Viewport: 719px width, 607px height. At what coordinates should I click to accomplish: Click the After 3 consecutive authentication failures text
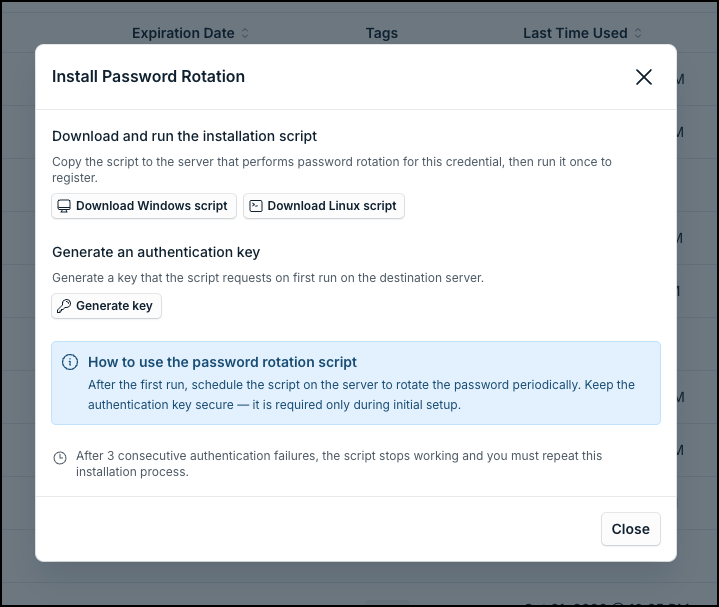pyautogui.click(x=339, y=464)
